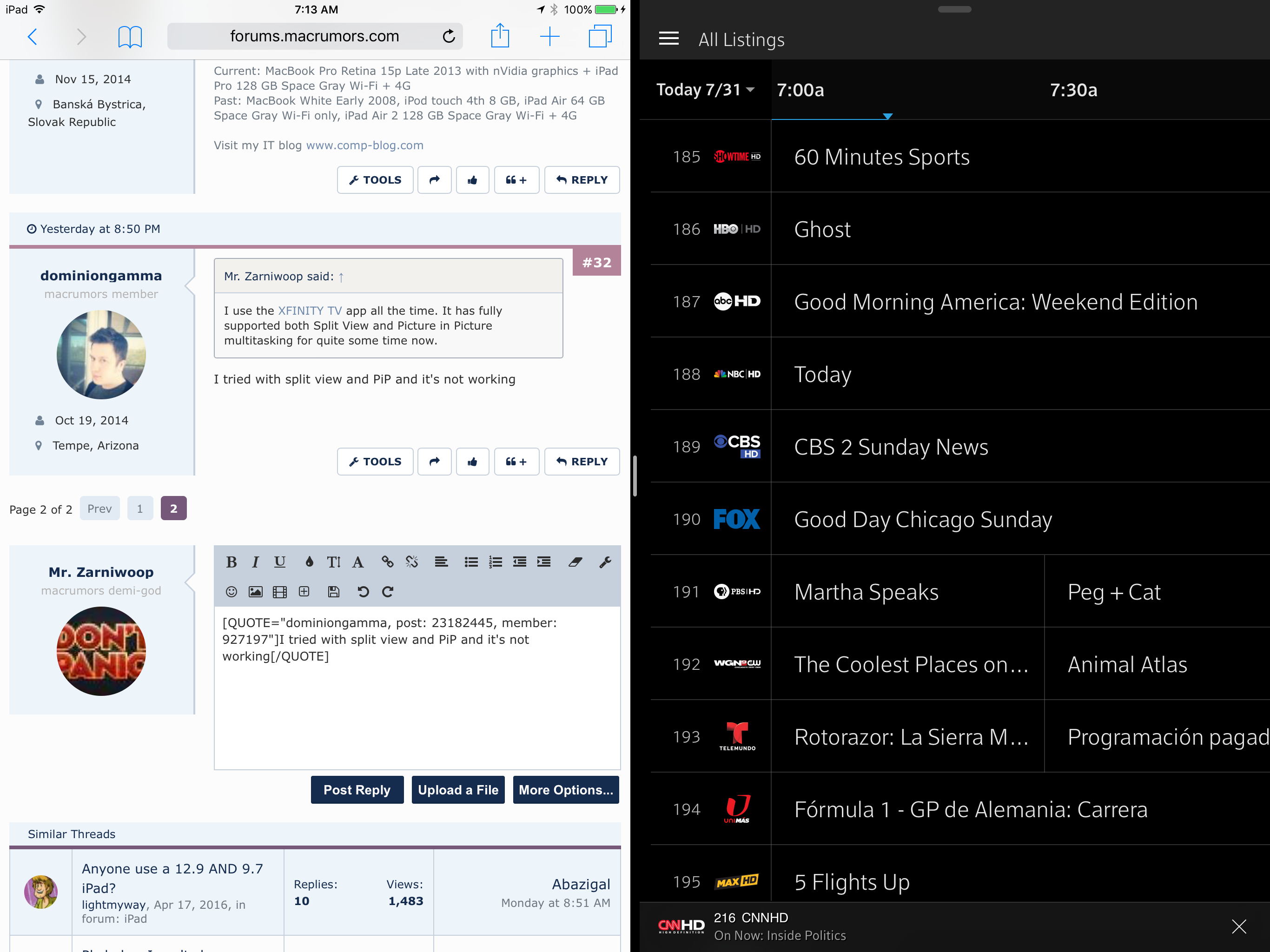The width and height of the screenshot is (1270, 952).
Task: Open thread 'Anyone use a 12.9 AND 9.7 iPad?'
Action: [172, 878]
